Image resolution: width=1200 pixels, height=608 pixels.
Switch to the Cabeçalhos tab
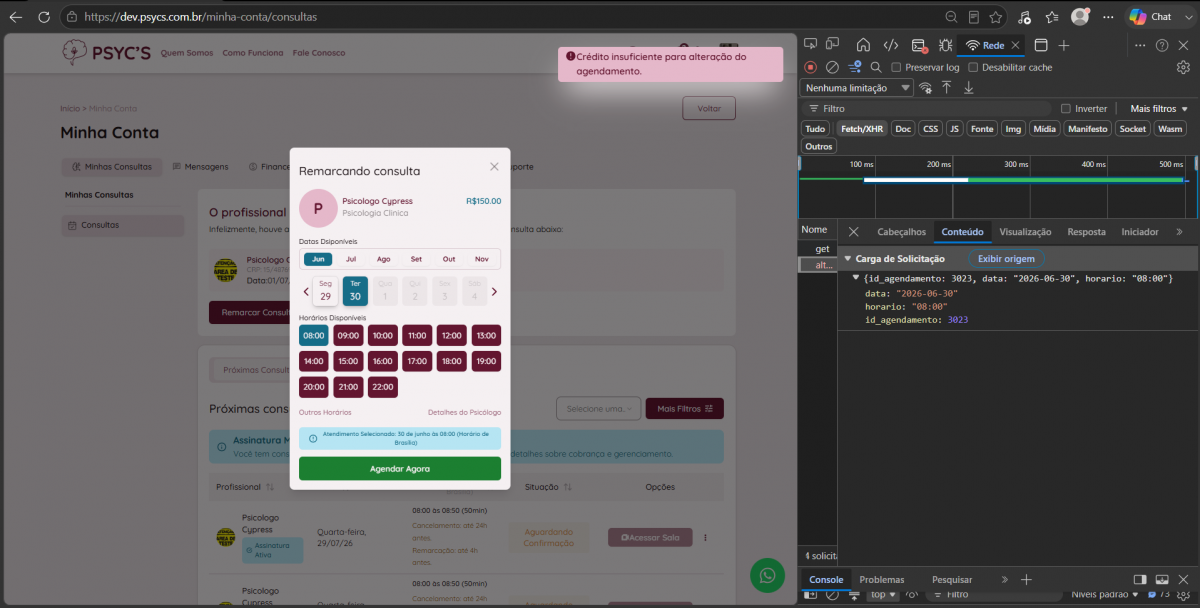click(901, 231)
